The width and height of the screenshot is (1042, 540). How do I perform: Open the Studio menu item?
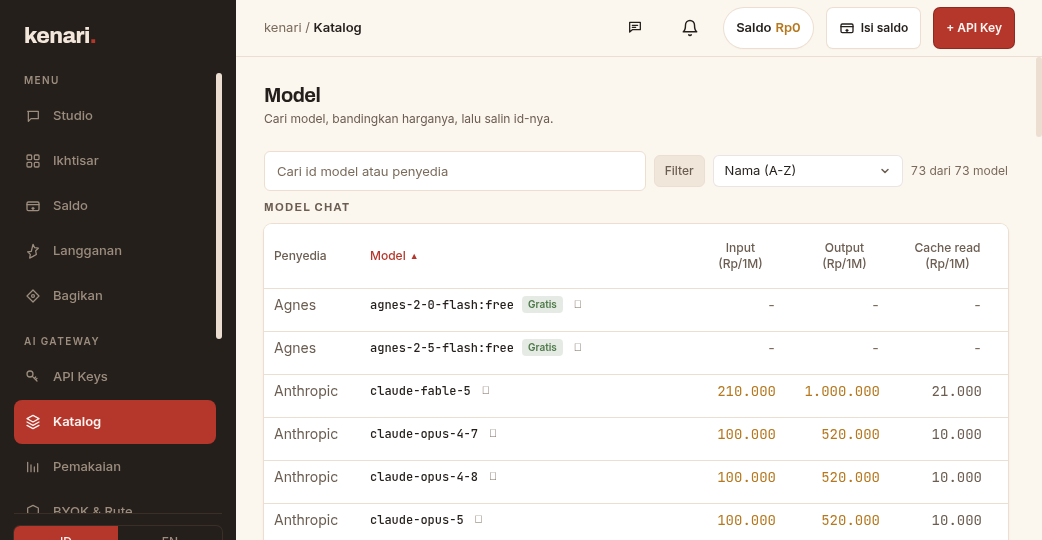coord(115,116)
